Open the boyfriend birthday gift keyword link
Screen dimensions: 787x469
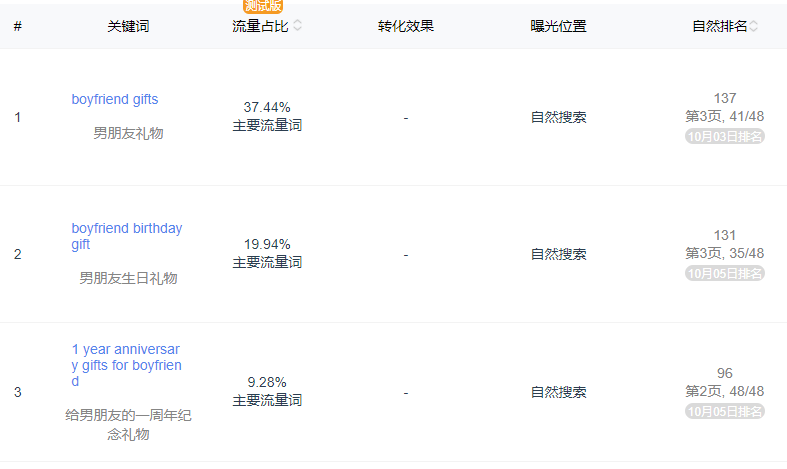tap(126, 236)
